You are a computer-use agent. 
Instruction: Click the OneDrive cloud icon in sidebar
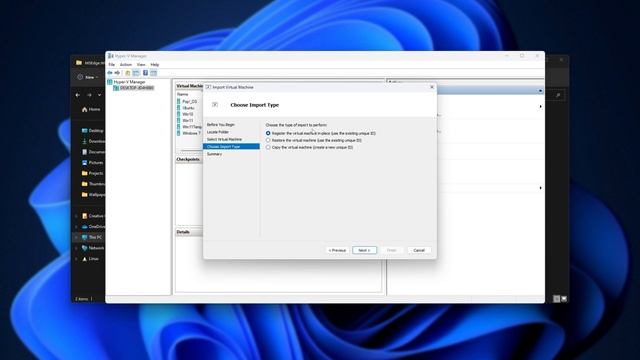[x=84, y=226]
